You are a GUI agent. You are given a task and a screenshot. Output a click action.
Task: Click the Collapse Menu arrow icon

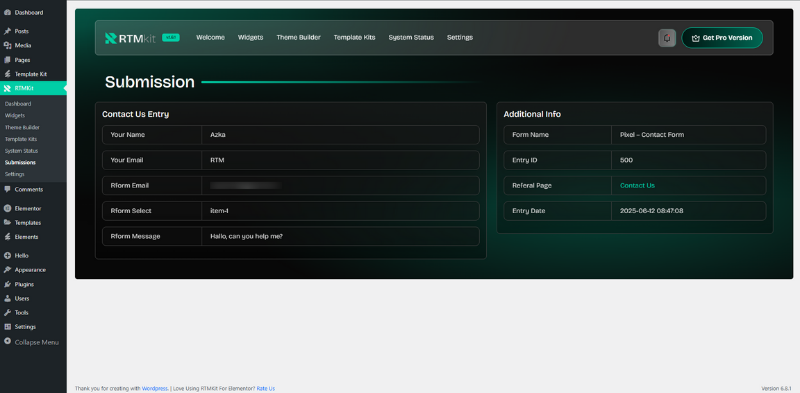(x=7, y=341)
